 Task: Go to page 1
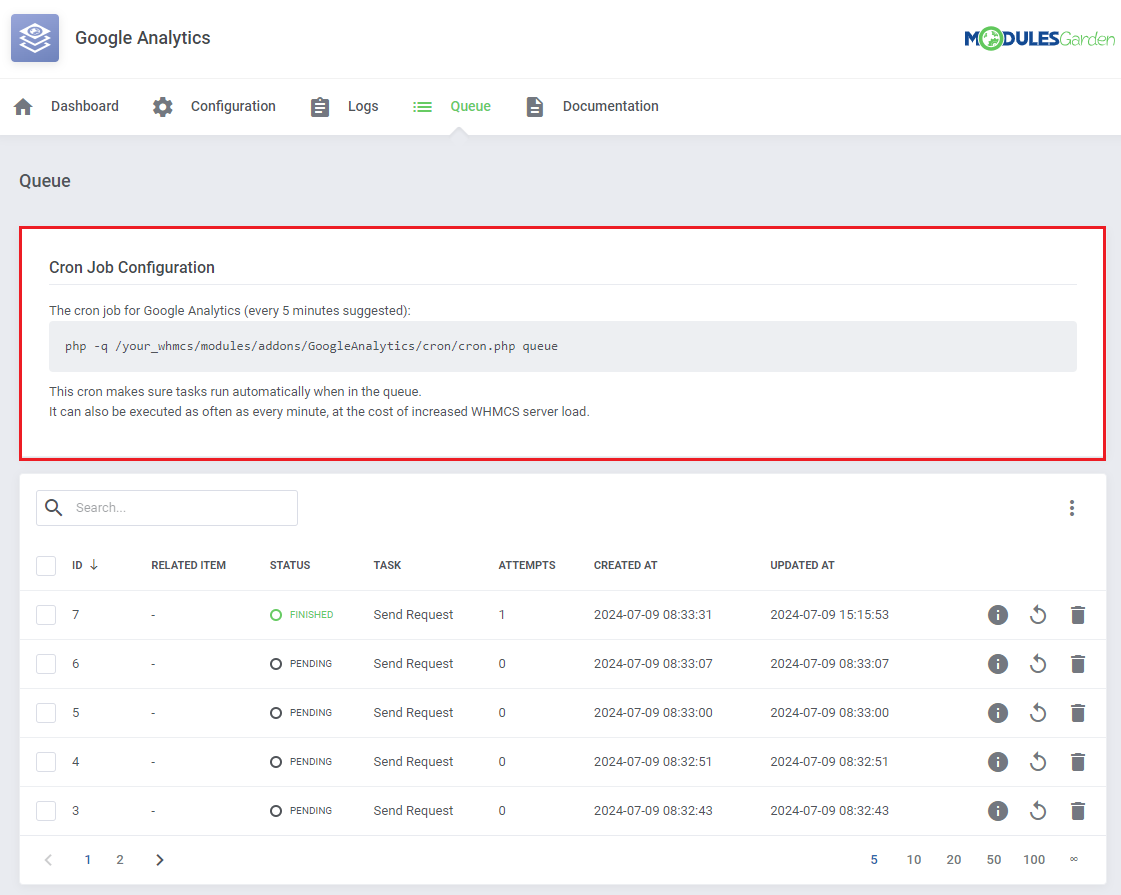88,860
